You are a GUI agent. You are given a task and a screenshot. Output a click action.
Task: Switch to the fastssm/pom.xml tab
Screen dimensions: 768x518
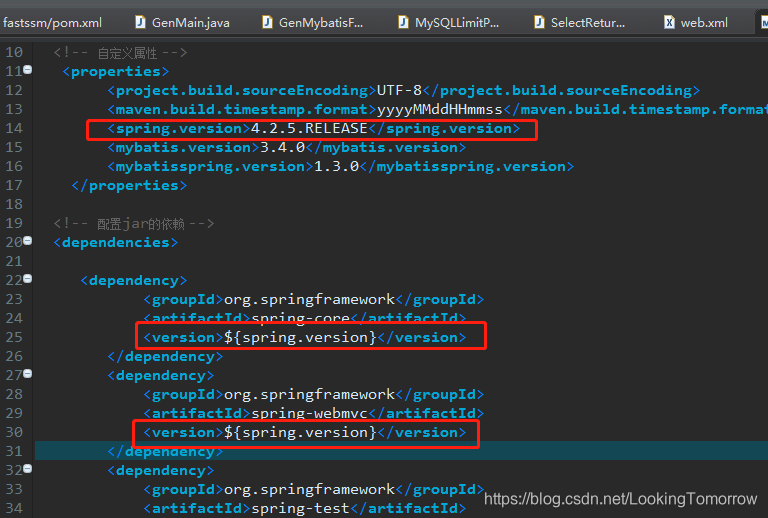click(x=52, y=23)
